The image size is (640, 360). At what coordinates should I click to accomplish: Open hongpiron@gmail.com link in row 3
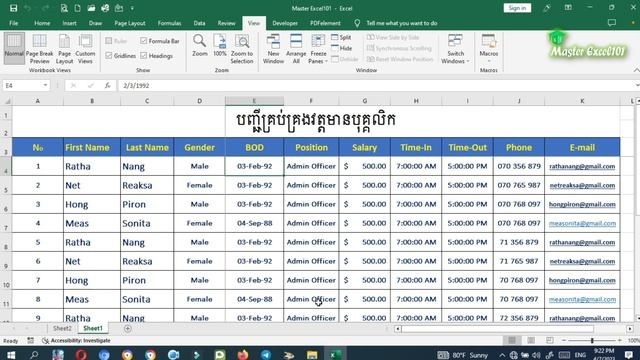[582, 204]
